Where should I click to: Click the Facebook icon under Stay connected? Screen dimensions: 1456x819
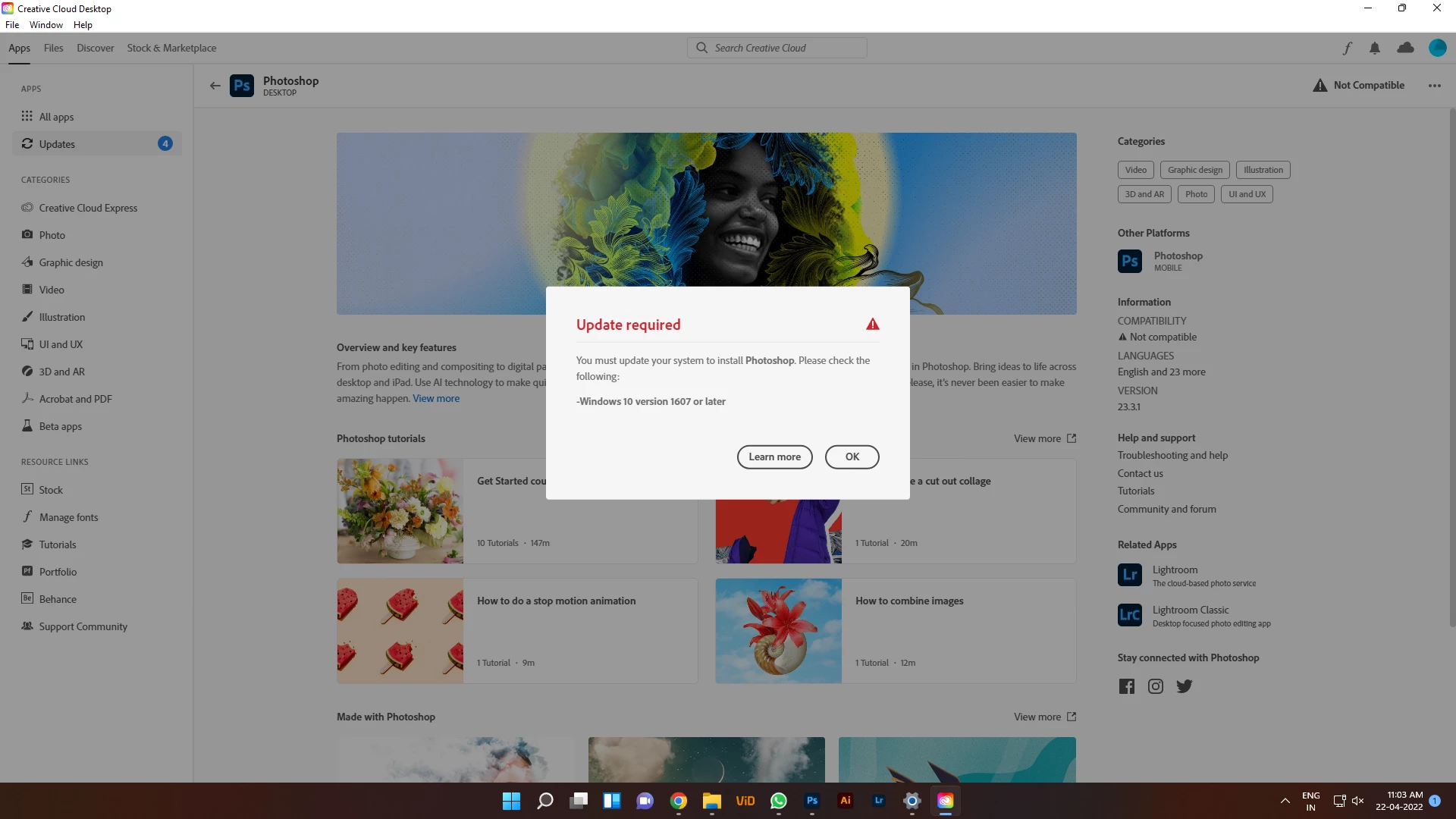click(x=1127, y=686)
